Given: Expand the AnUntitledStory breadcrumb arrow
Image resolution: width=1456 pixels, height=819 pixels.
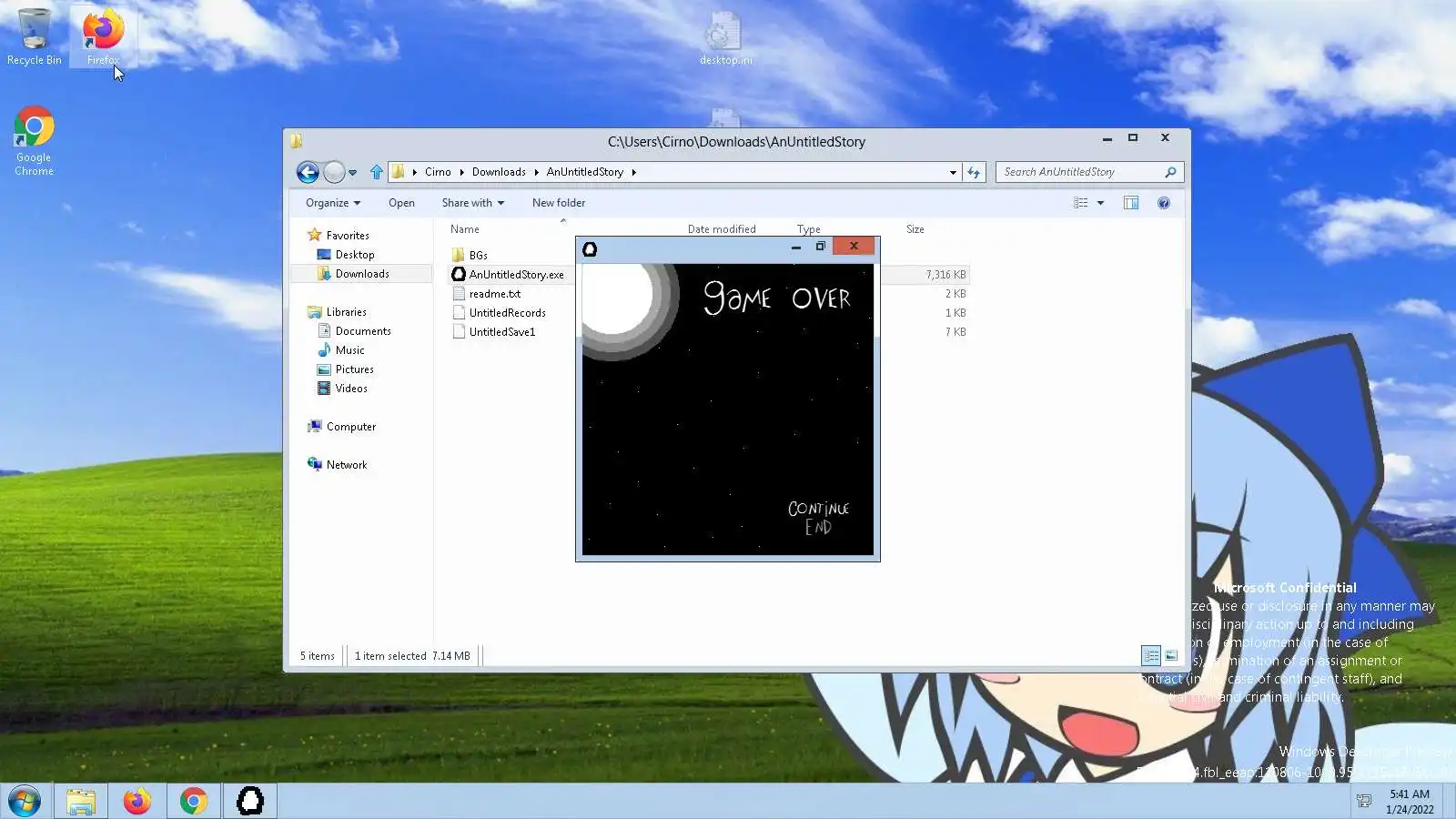Looking at the screenshot, I should [x=633, y=172].
